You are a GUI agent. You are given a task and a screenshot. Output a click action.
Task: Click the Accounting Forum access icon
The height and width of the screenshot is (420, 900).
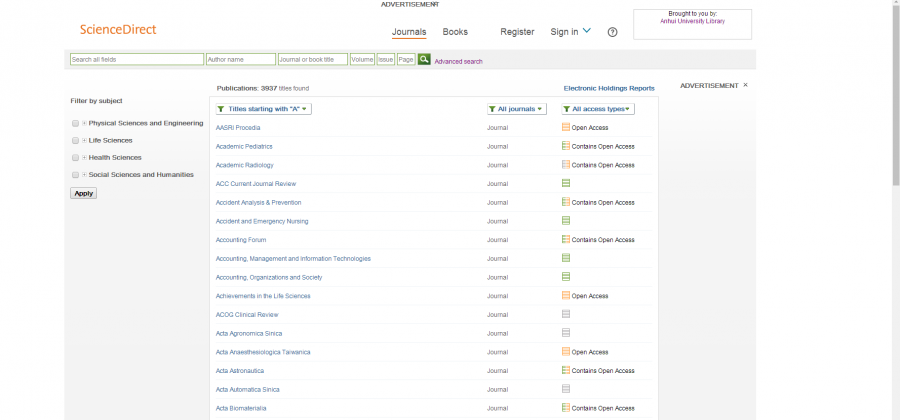[x=566, y=240]
